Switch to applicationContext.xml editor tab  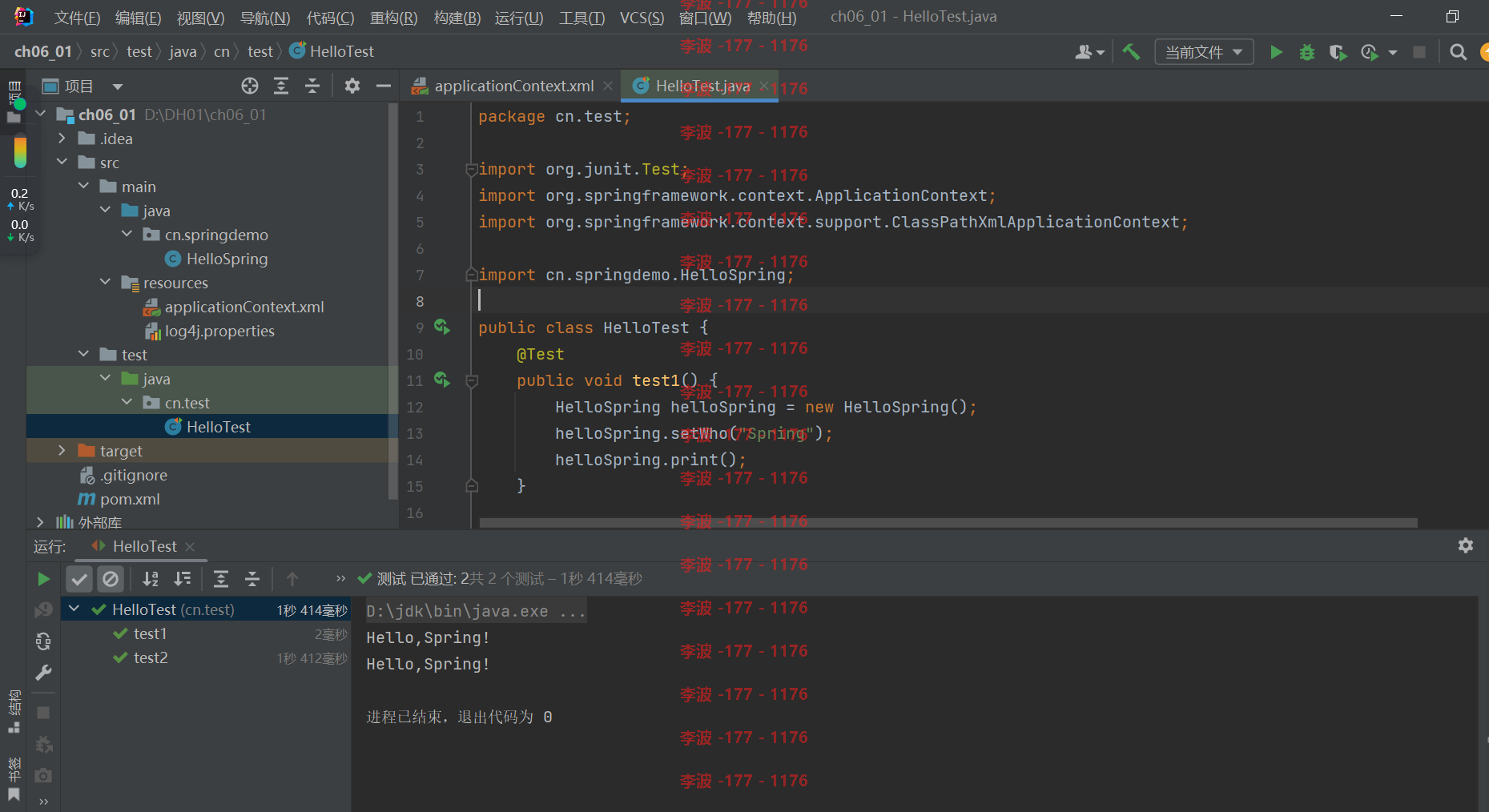(513, 86)
